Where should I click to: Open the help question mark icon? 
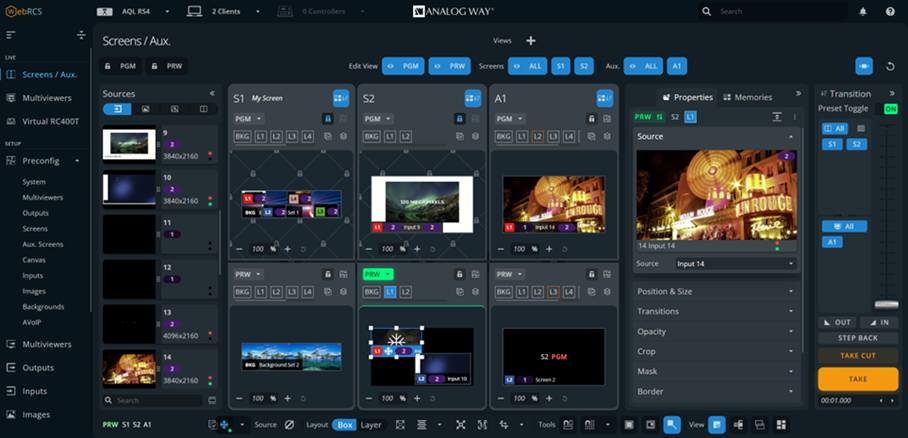point(890,12)
